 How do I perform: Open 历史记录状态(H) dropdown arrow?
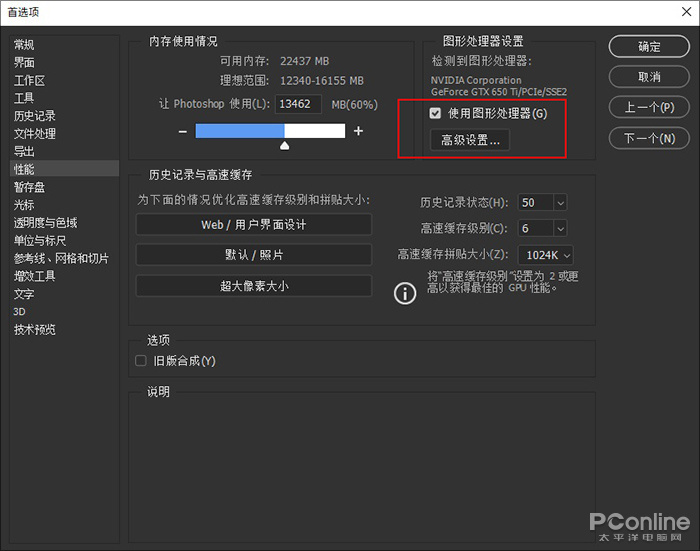tap(561, 203)
